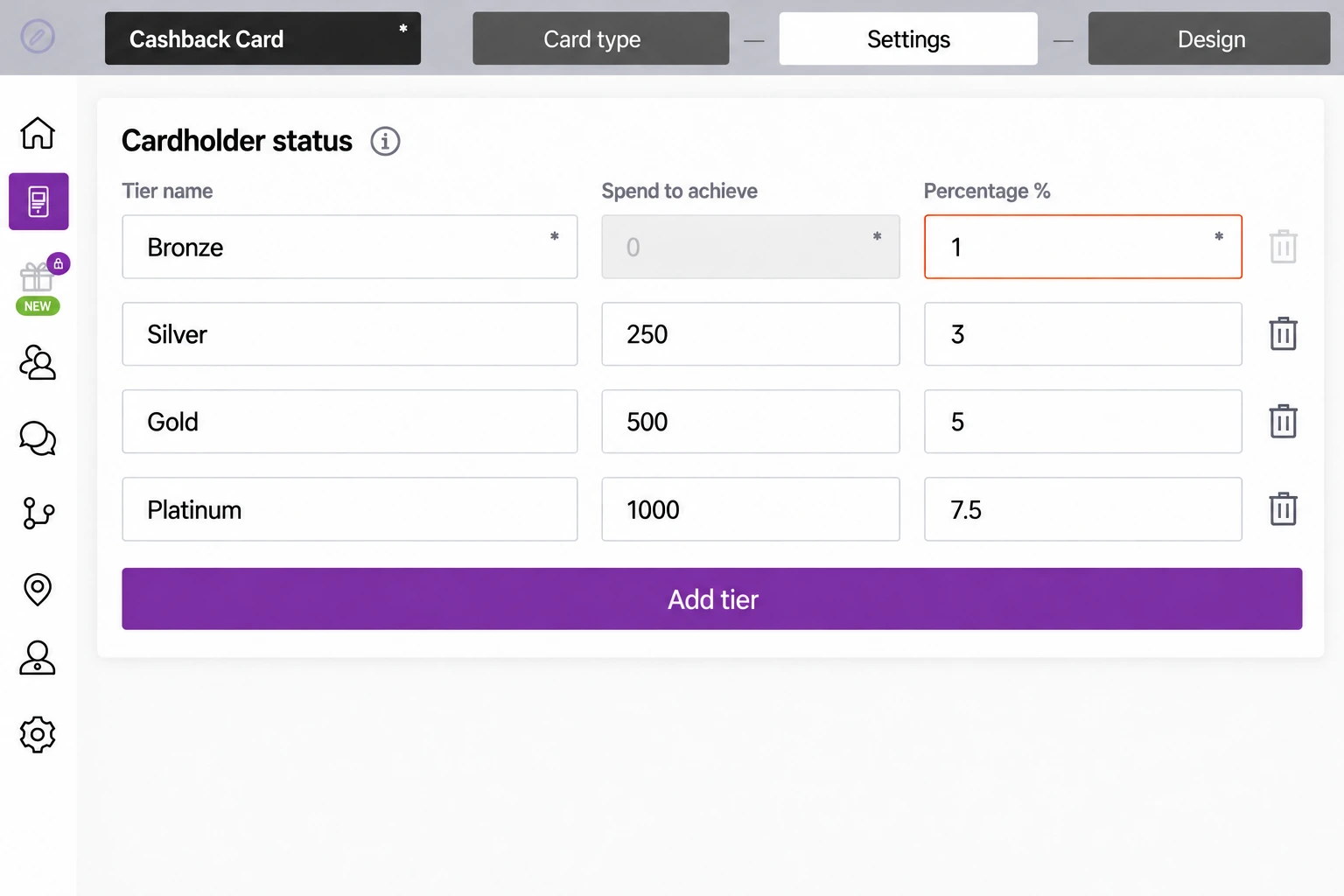Click the Platinum percentage field showing 7.5
Screen dimensions: 1344x896
[1083, 509]
